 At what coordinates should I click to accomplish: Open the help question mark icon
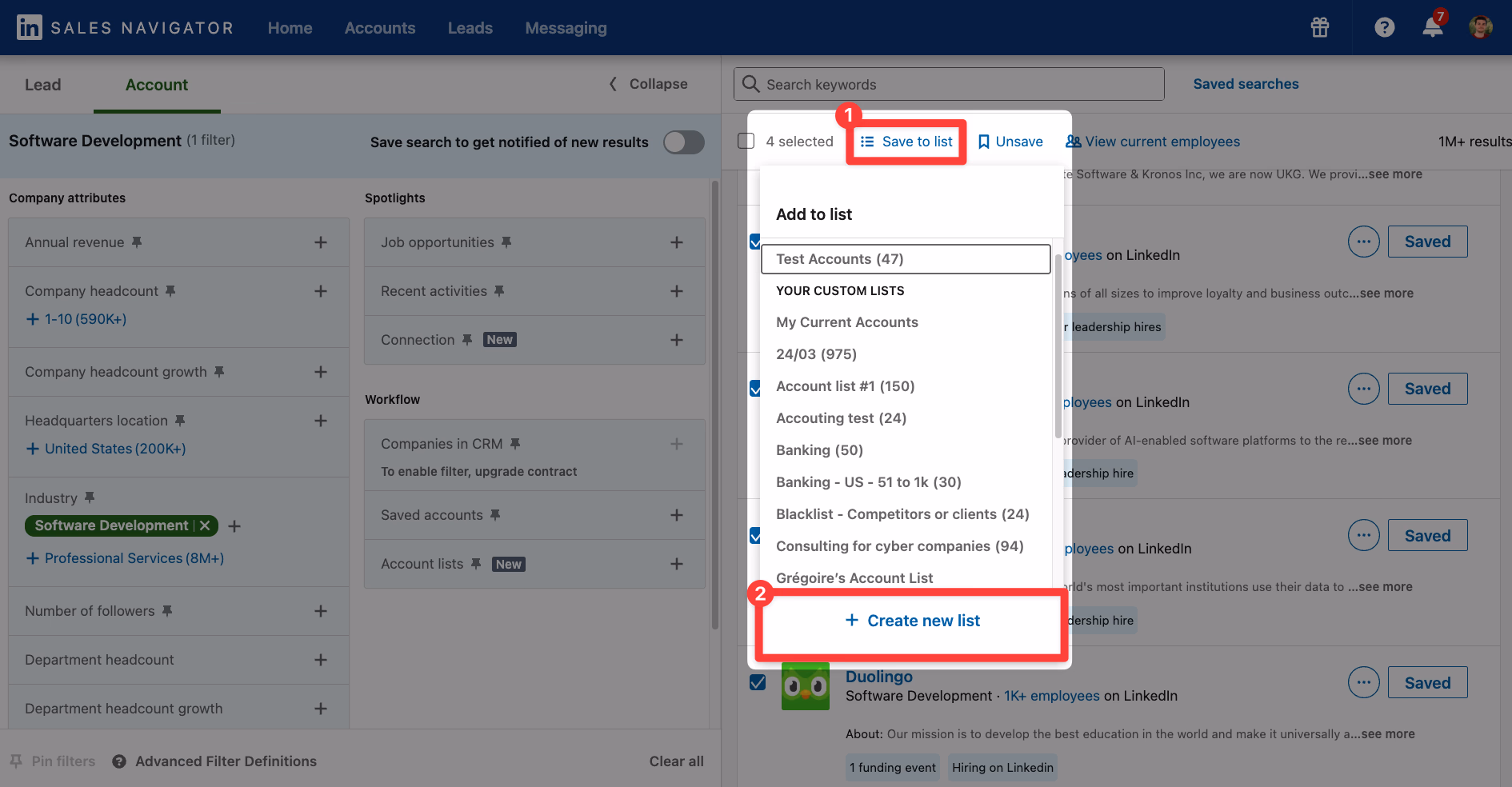point(1385,27)
